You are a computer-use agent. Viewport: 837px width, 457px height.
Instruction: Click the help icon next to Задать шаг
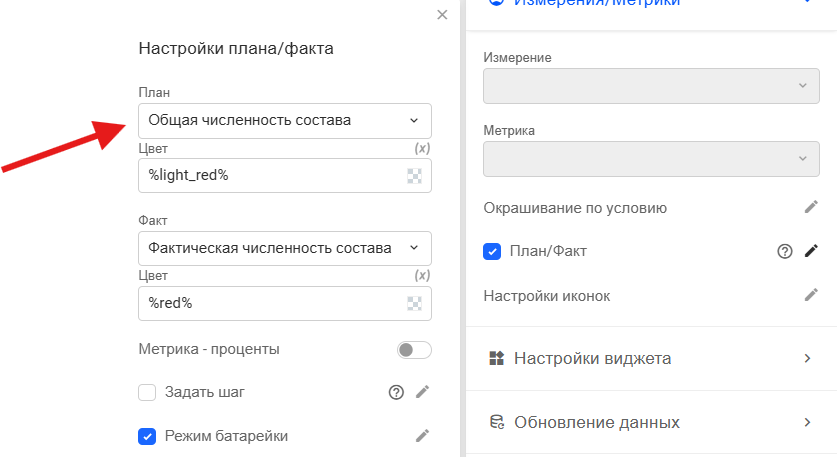click(396, 392)
